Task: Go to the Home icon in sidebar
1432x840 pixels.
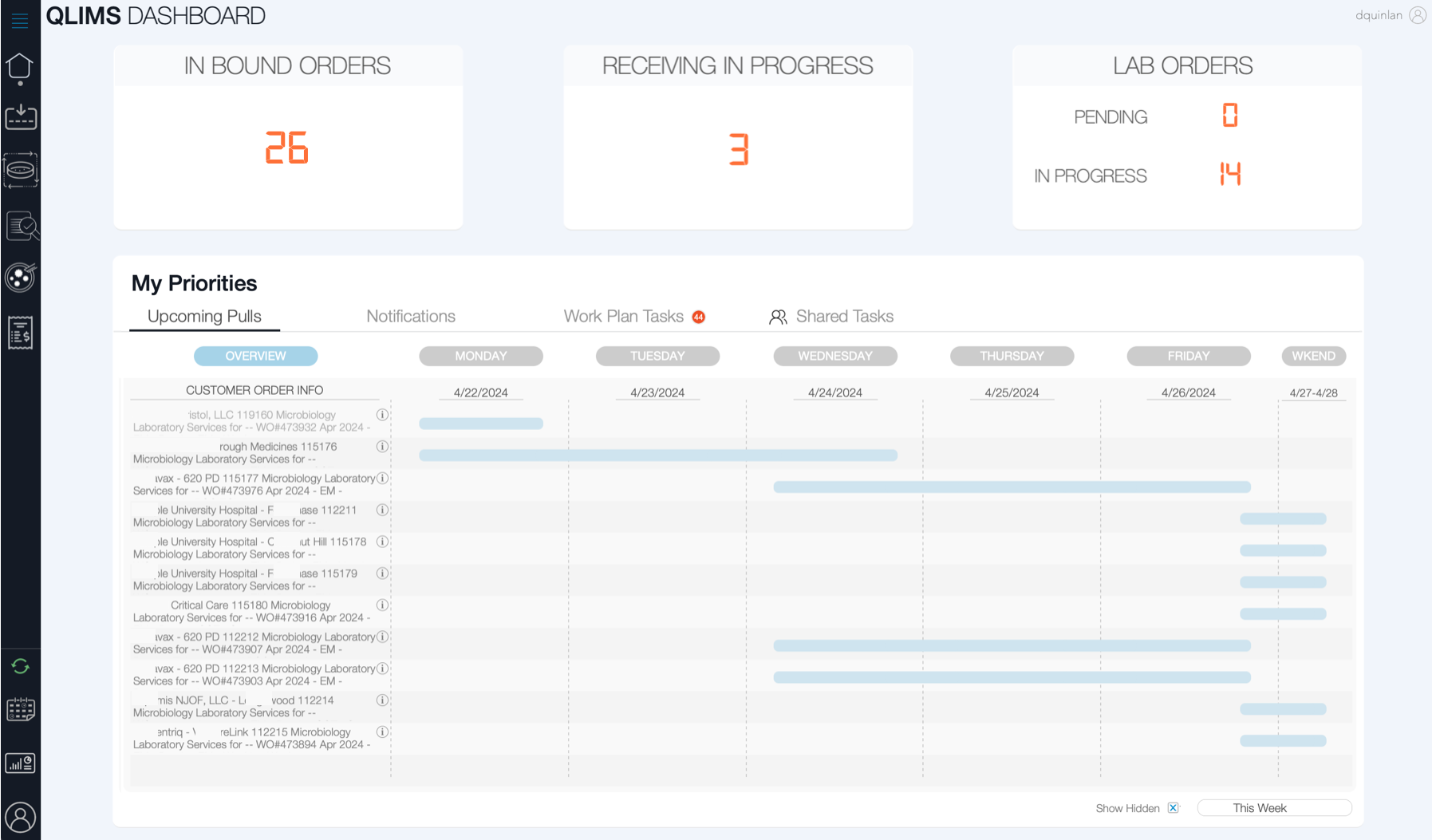Action: click(x=20, y=67)
